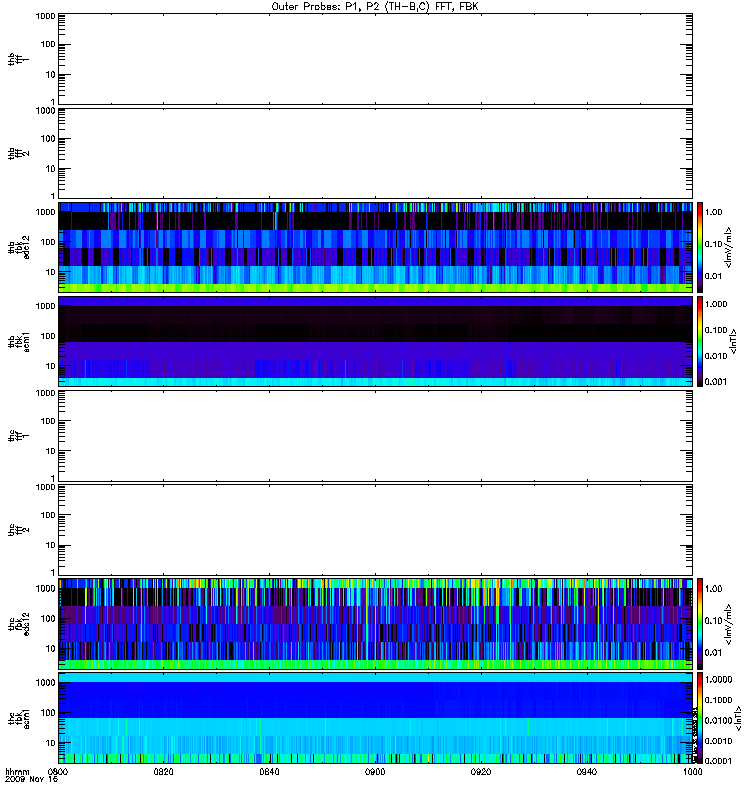Click the 100 y-axis label of thb fff 1

click(48, 44)
